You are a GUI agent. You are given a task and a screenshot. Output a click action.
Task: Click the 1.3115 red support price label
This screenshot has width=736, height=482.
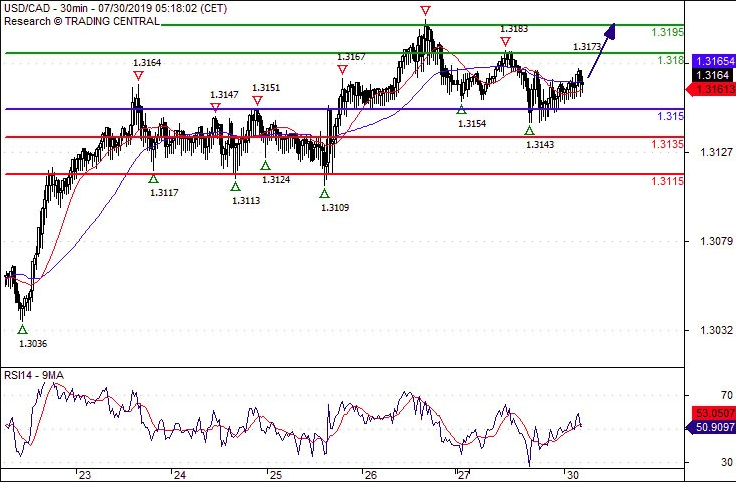click(667, 180)
